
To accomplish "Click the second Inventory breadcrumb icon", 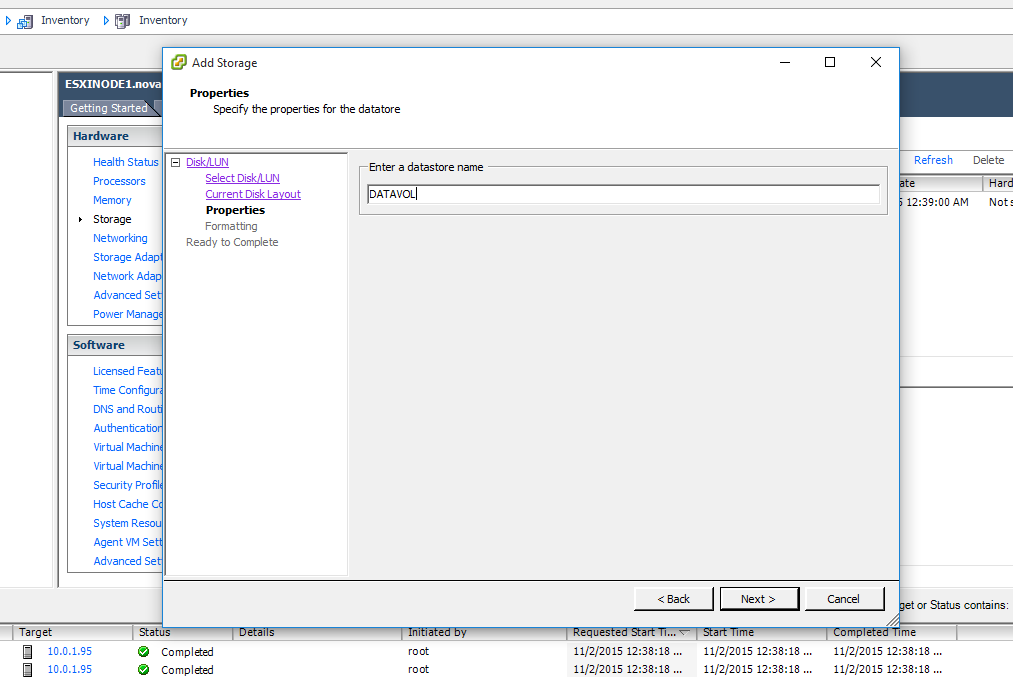I will (x=122, y=21).
